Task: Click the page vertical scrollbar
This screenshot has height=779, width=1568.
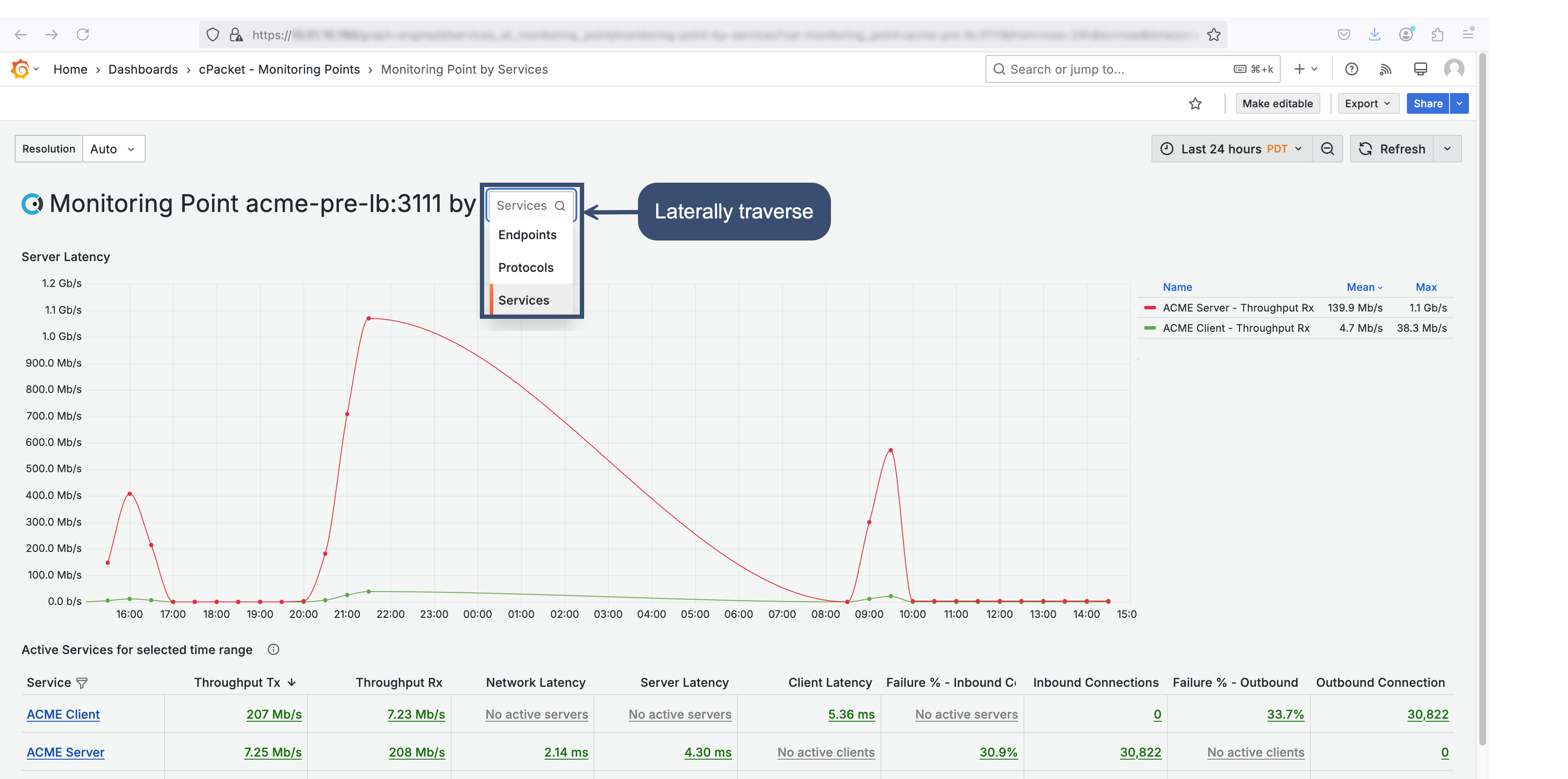Action: point(1482,399)
